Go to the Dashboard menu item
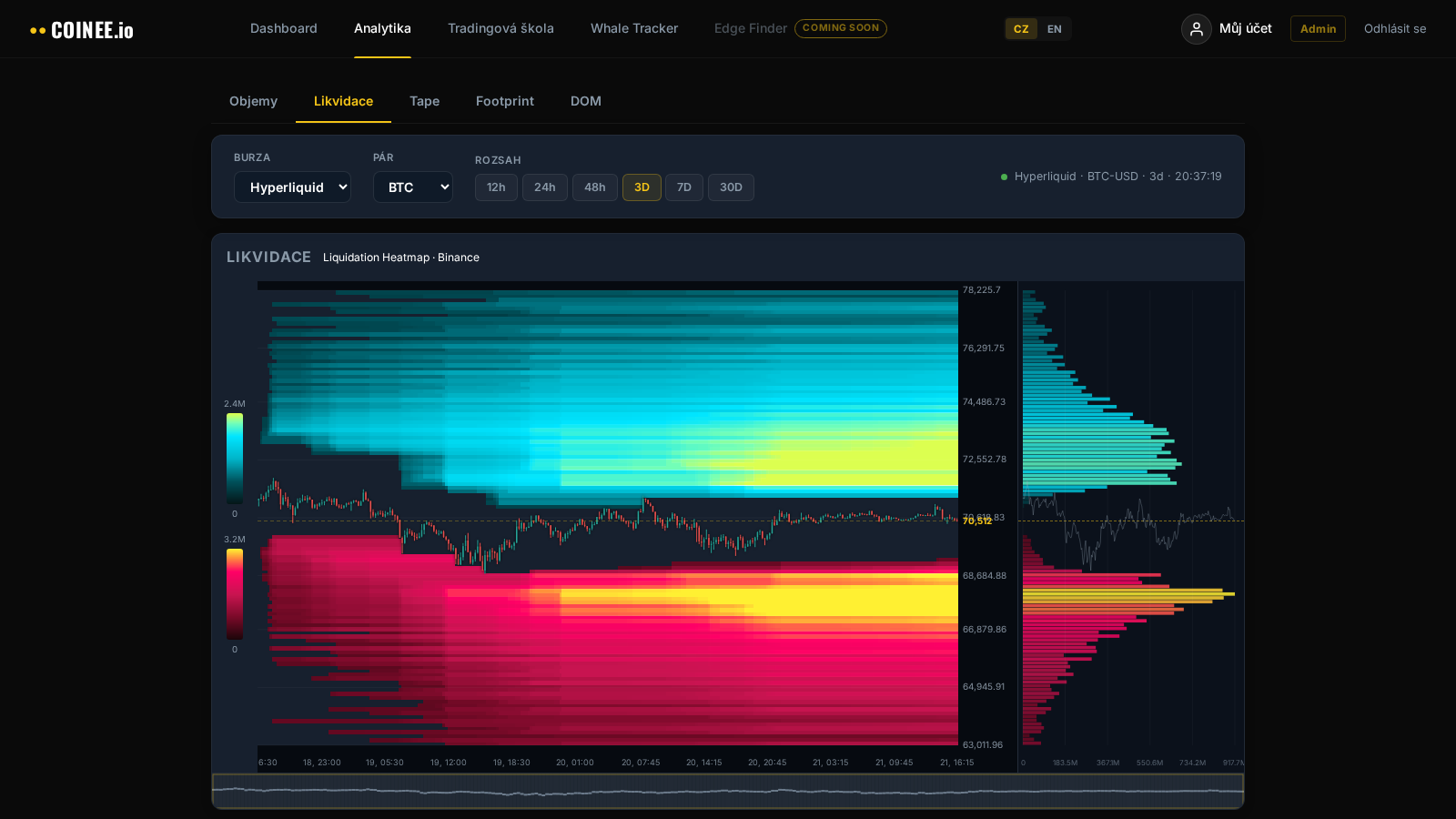The image size is (1456, 819). (284, 28)
